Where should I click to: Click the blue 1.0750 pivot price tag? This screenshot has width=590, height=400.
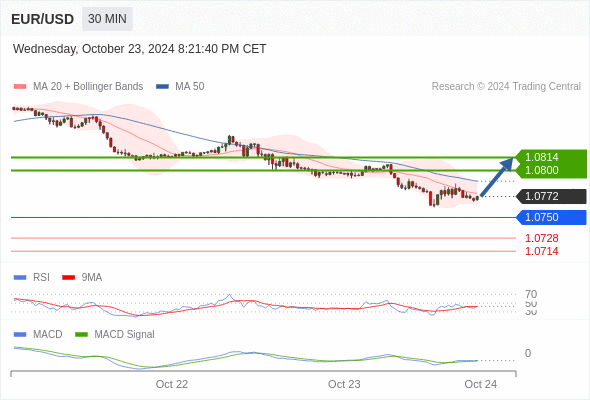552,217
